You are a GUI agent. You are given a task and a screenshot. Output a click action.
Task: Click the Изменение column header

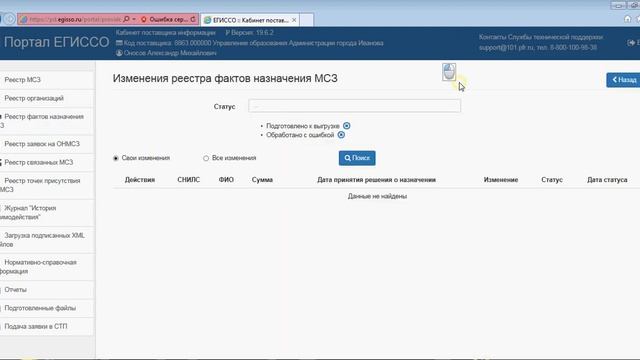(501, 180)
